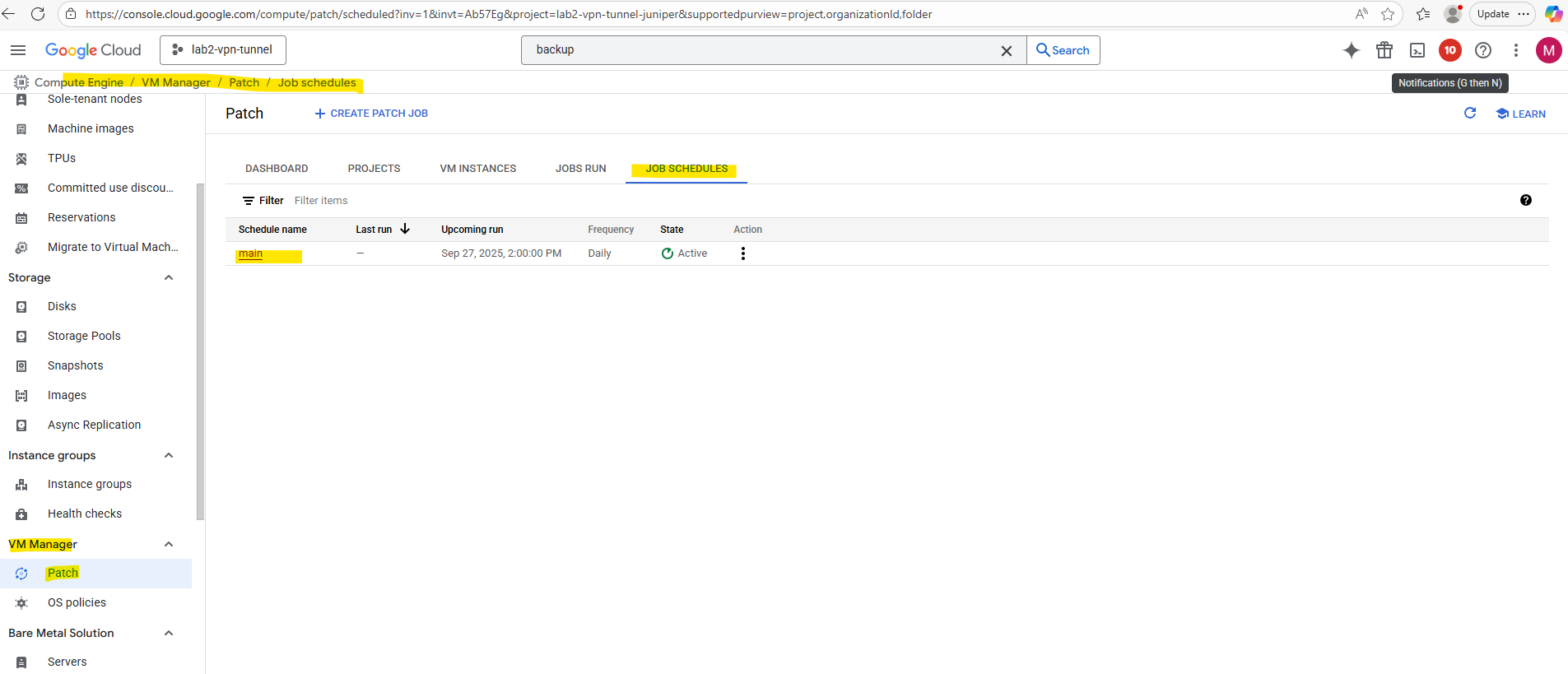
Task: Open notifications badge showing 10
Action: 1449,50
